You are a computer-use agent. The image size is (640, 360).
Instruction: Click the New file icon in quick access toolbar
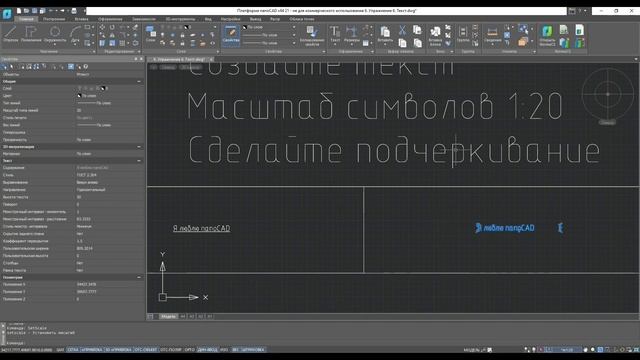[19, 11]
